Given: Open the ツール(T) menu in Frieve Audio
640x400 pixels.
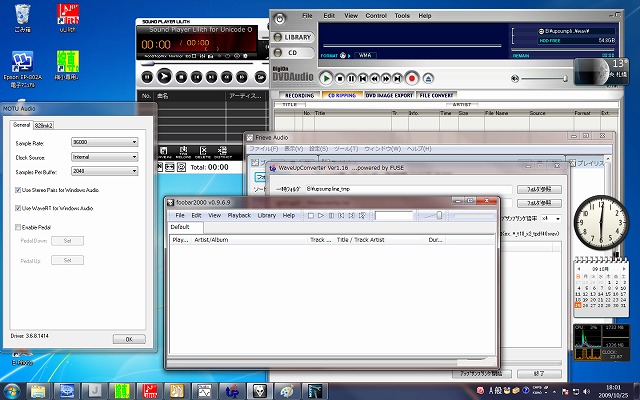Looking at the screenshot, I should (x=346, y=149).
